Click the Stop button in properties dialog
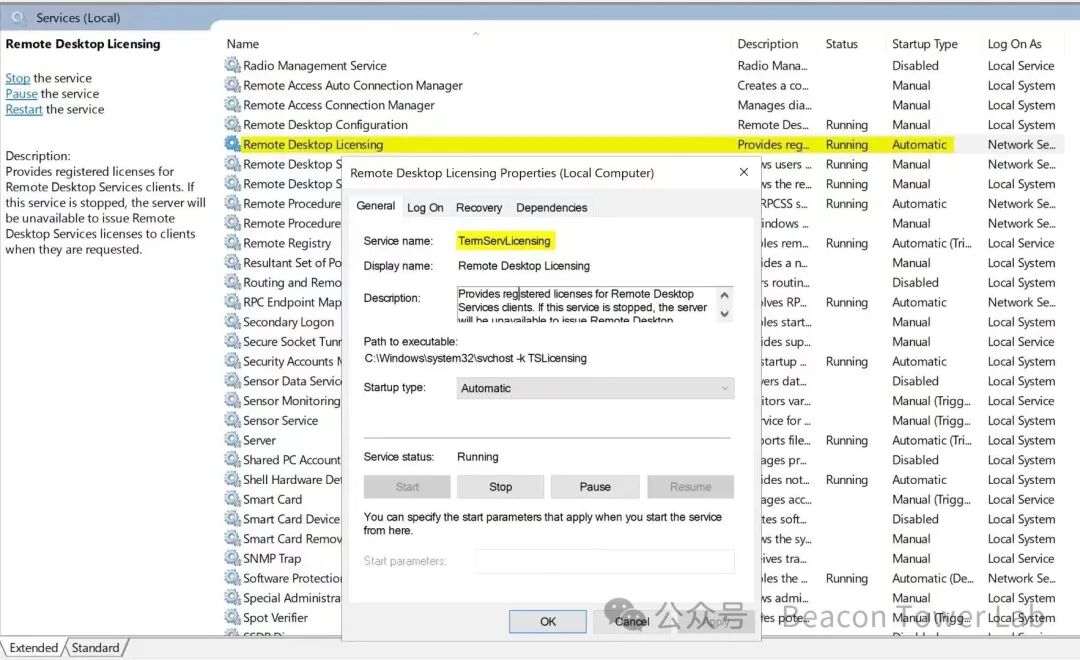Image resolution: width=1080 pixels, height=660 pixels. point(501,486)
